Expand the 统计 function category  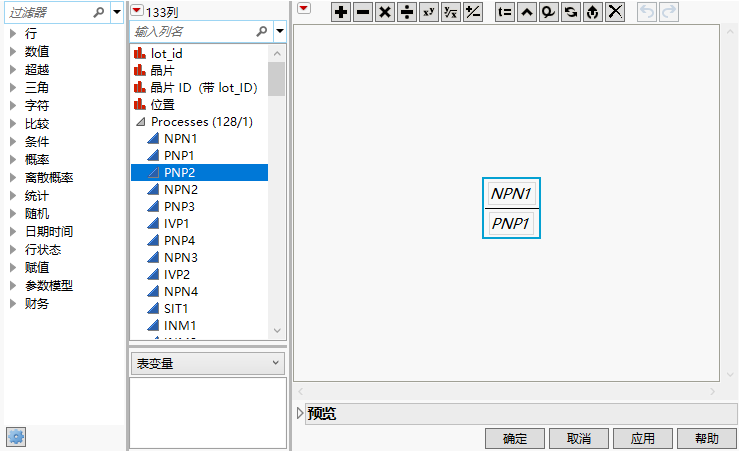tap(13, 196)
